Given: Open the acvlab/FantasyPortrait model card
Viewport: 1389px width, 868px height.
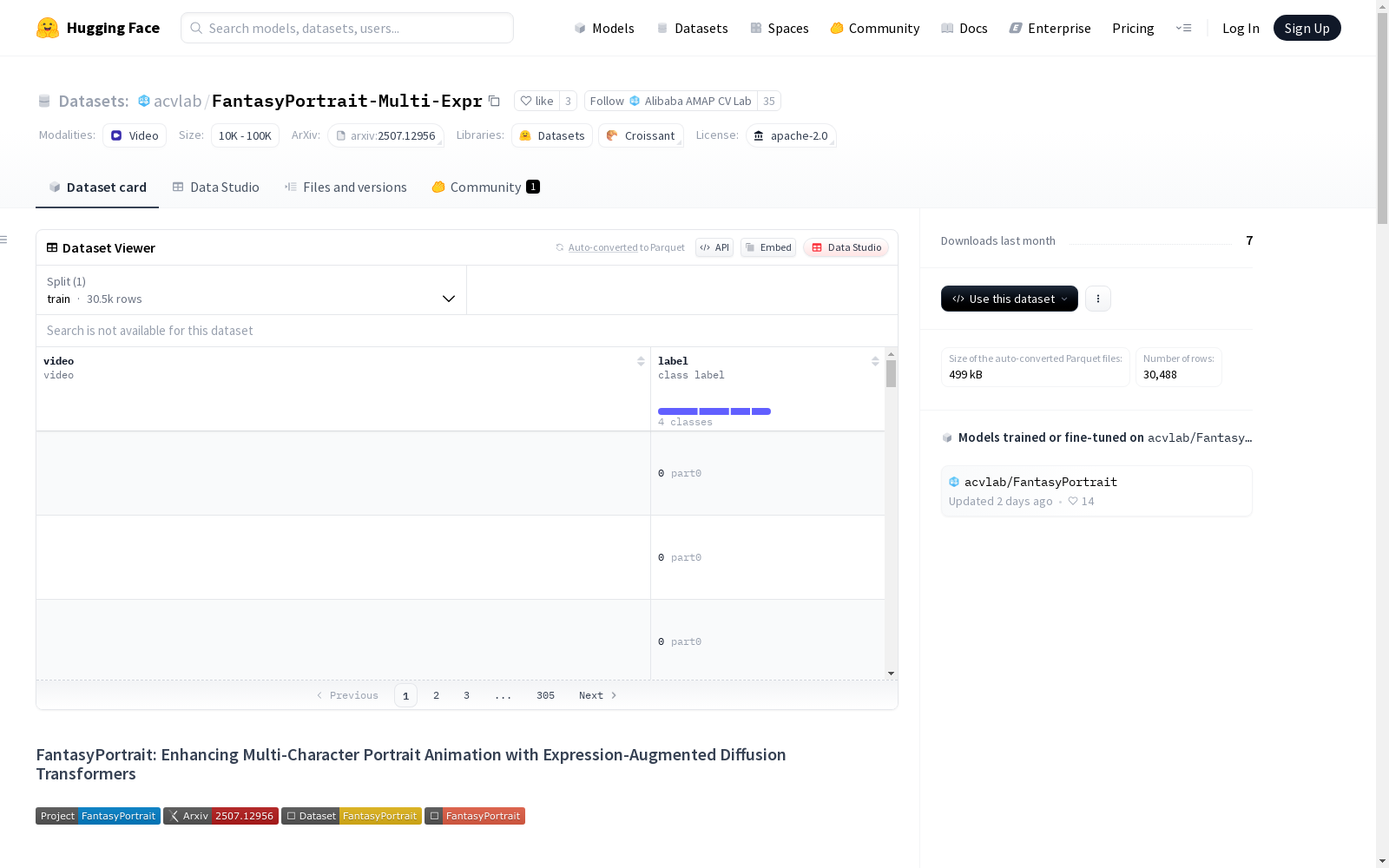Looking at the screenshot, I should 1096,491.
